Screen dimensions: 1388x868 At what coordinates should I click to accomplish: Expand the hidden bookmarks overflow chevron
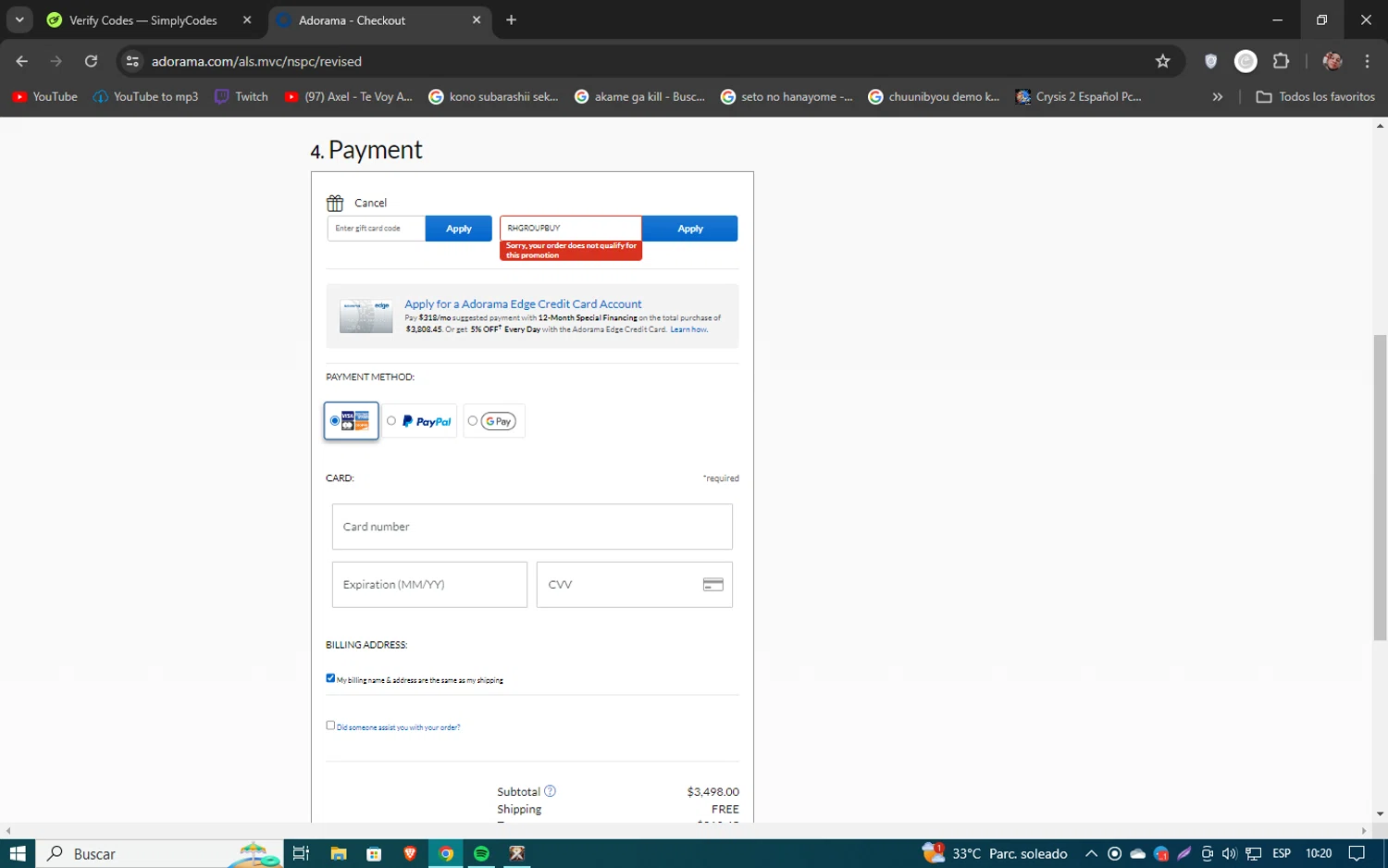tap(1217, 96)
